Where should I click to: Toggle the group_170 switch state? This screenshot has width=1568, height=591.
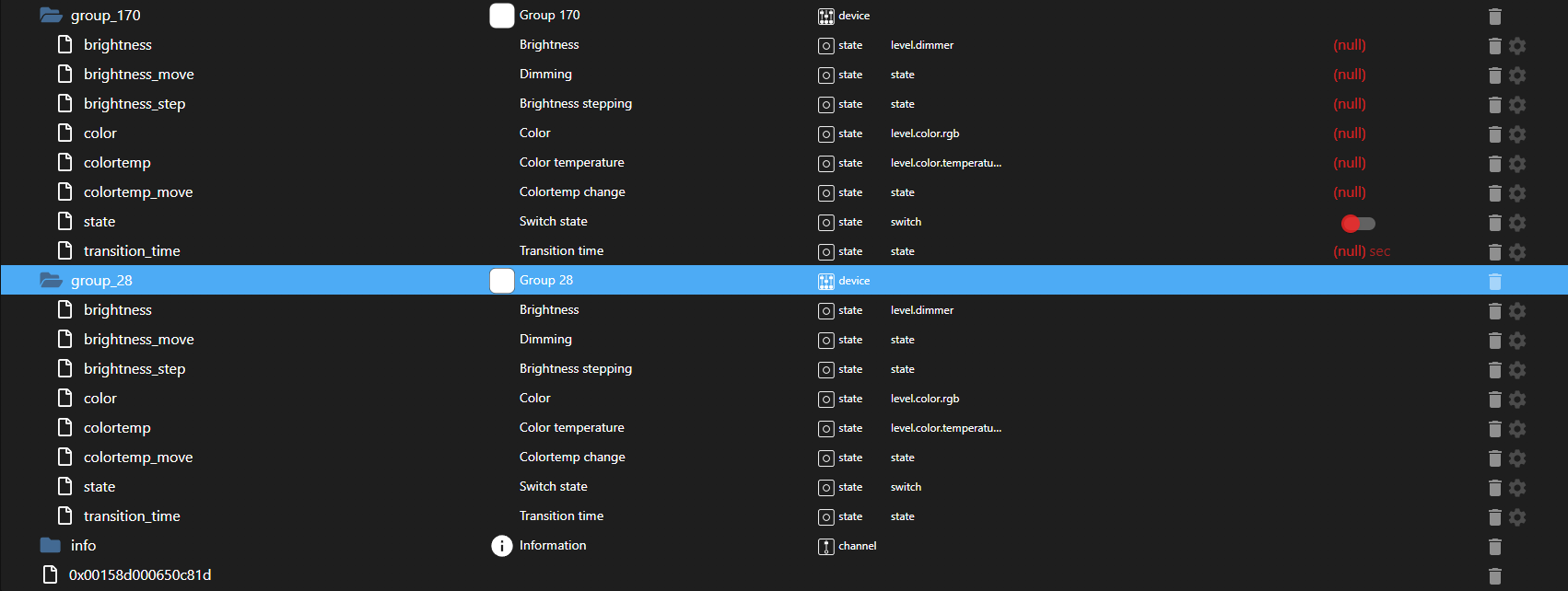coord(1358,223)
